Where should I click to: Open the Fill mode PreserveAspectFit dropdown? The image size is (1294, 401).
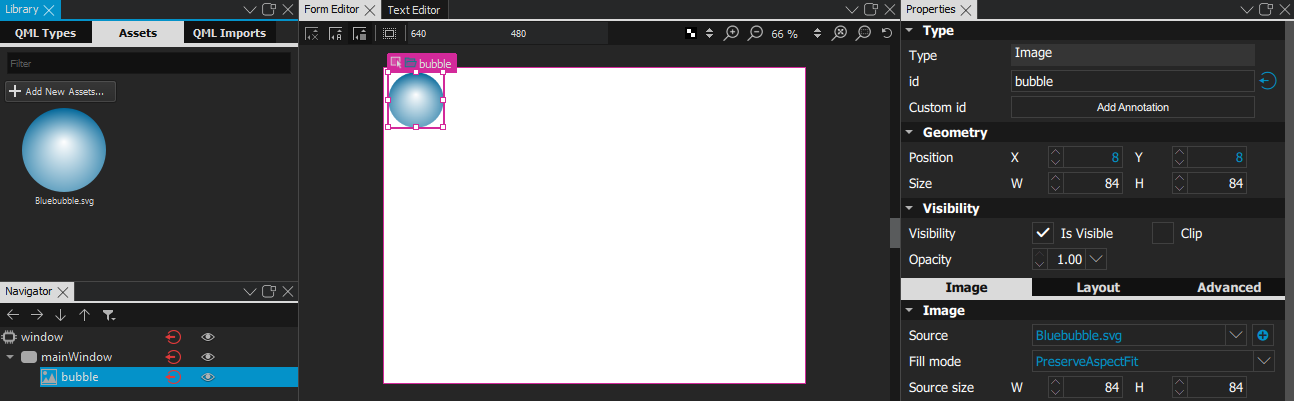click(x=1263, y=361)
